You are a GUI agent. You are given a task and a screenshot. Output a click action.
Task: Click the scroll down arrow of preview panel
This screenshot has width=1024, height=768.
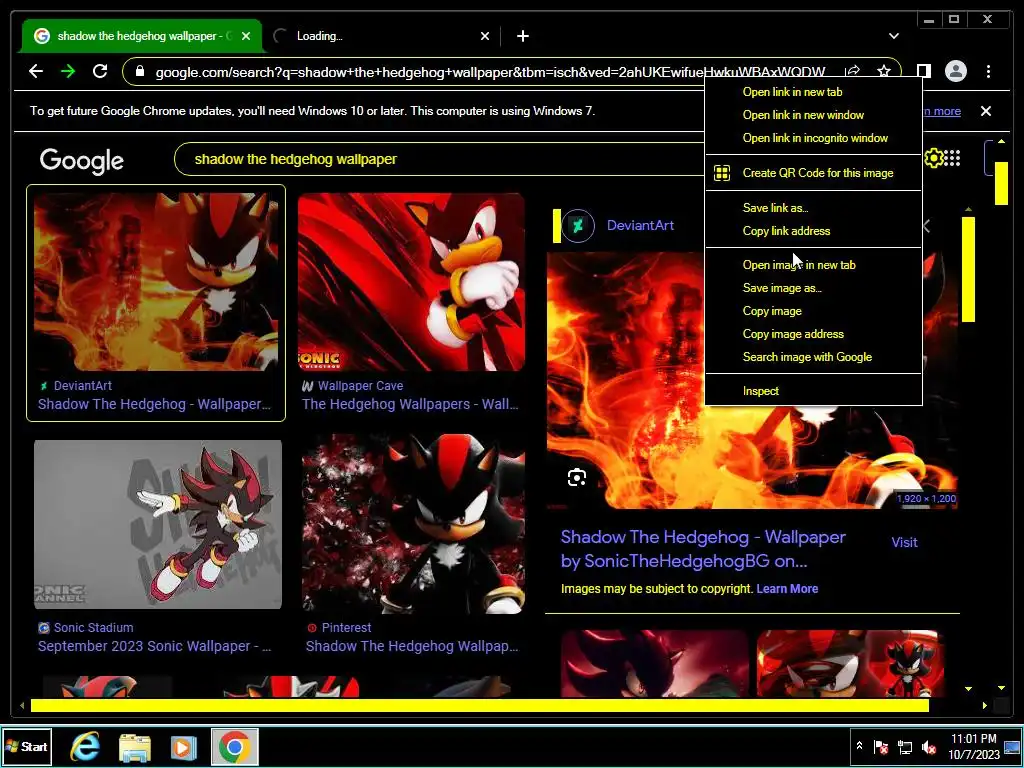(968, 688)
